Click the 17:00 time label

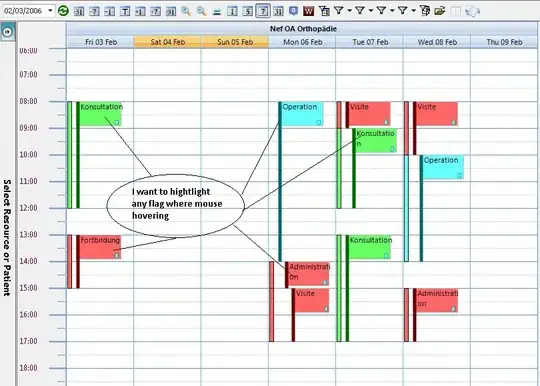pos(28,341)
